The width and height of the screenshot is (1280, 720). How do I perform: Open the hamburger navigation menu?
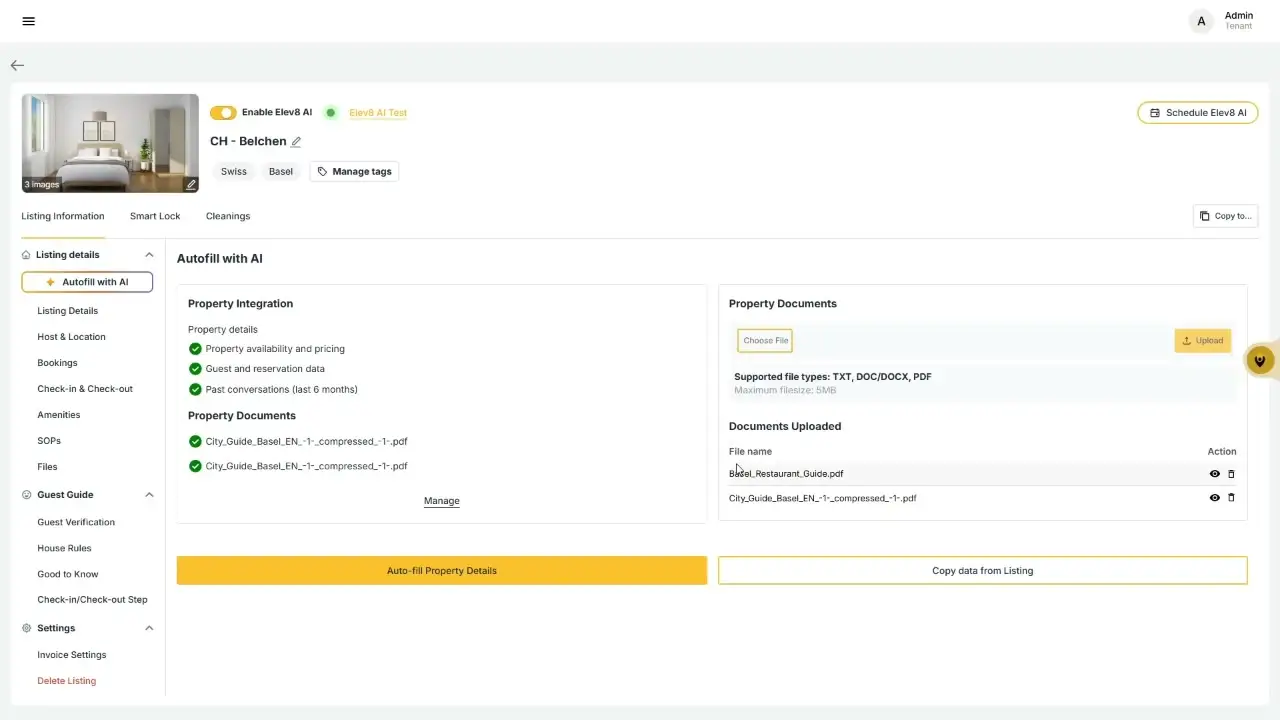pyautogui.click(x=28, y=21)
